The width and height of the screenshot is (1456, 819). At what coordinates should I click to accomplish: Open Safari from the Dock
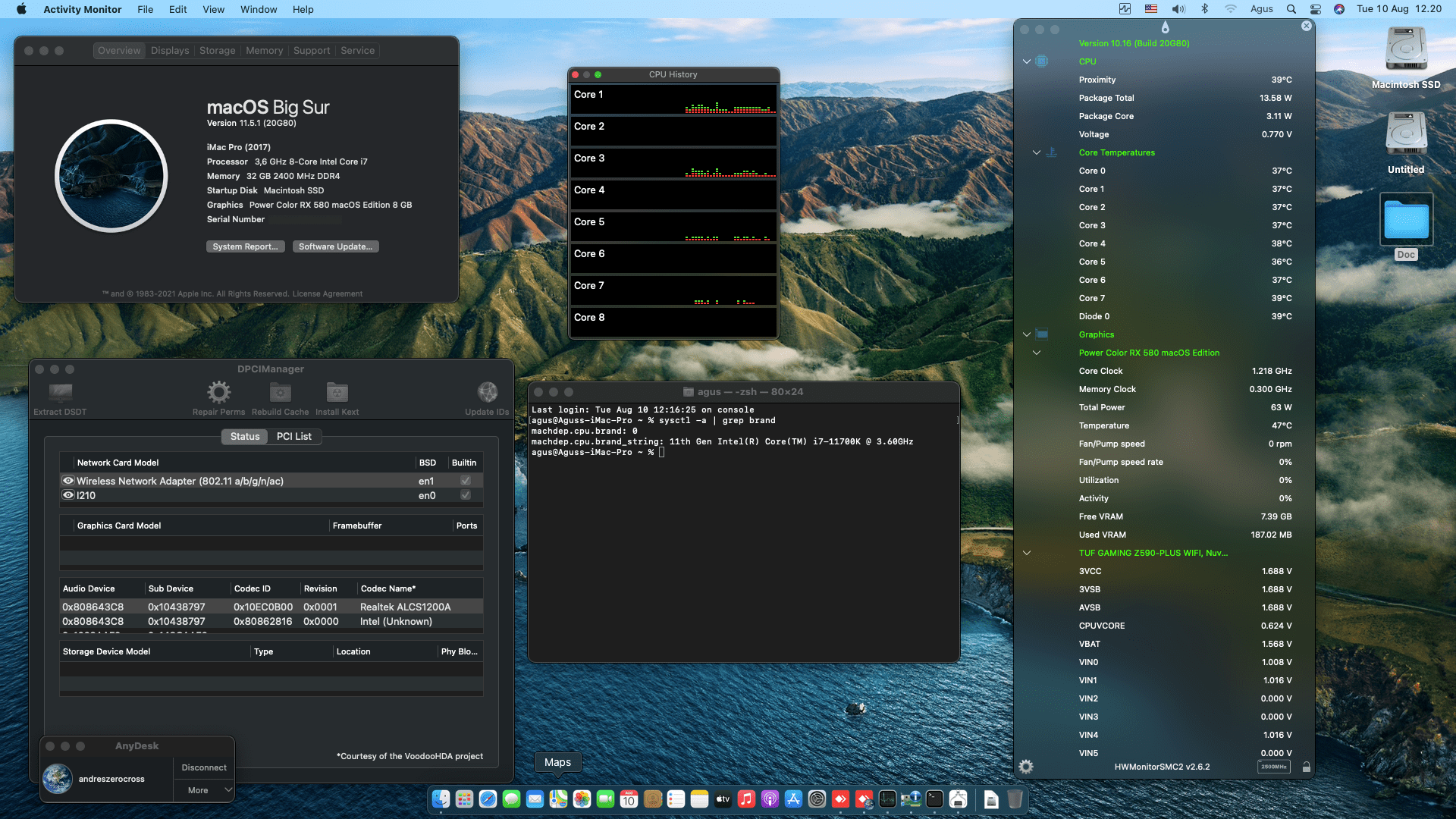[488, 799]
